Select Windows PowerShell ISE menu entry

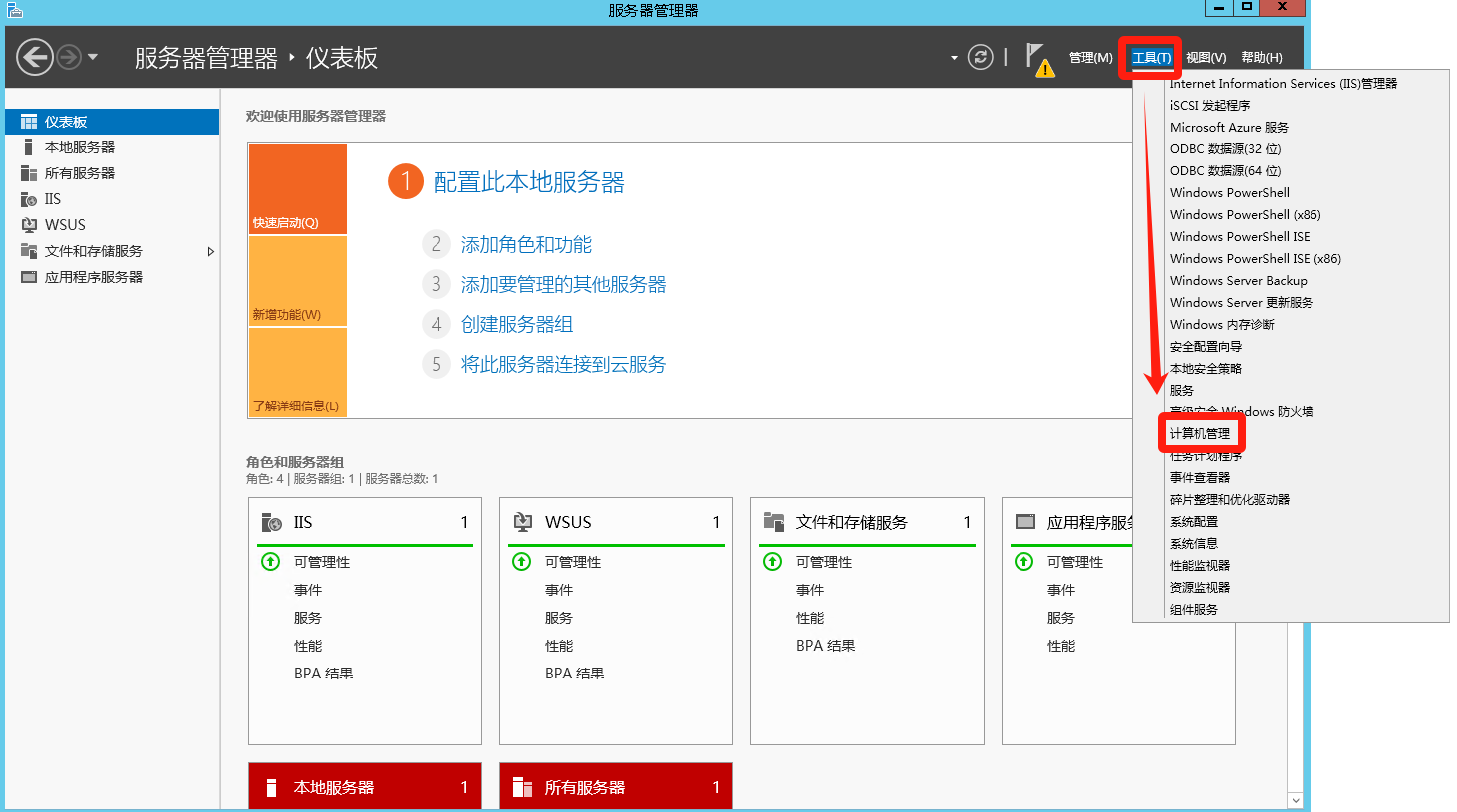1240,237
